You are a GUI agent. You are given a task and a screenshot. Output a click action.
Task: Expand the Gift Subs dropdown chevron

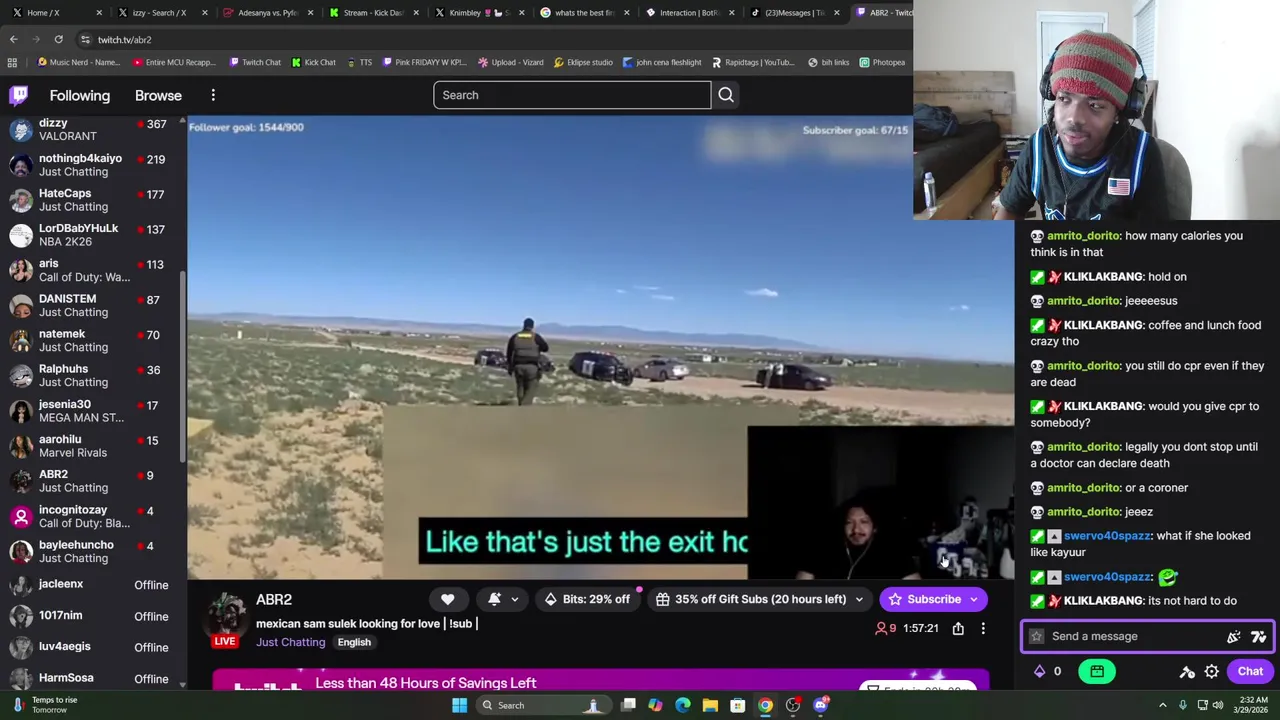click(x=859, y=599)
